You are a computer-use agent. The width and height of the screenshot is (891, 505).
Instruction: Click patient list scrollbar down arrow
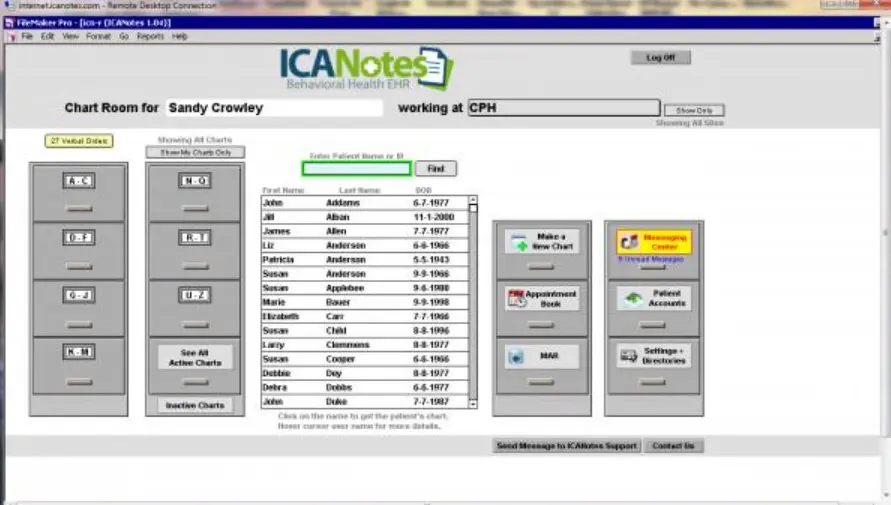[x=473, y=404]
